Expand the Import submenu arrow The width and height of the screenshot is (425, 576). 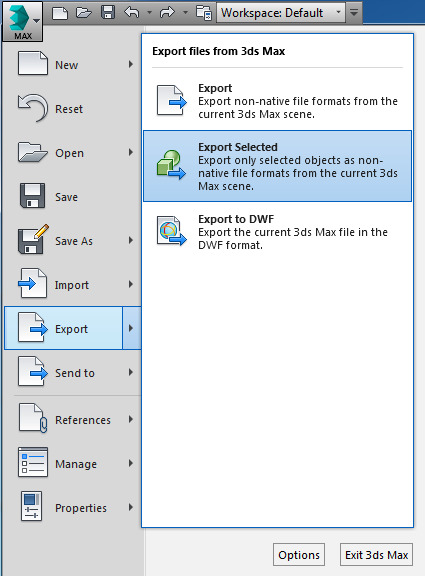coord(131,285)
